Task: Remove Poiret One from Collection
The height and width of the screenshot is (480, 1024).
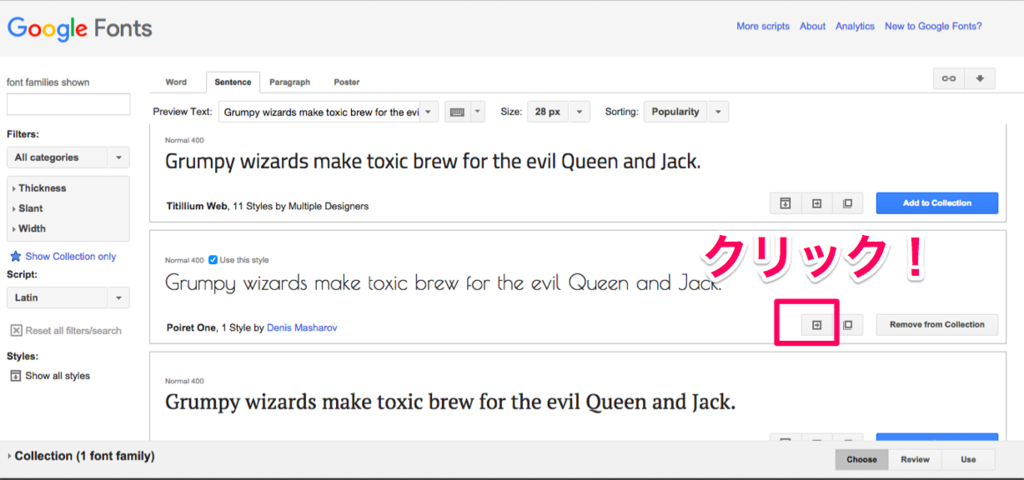Action: tap(937, 325)
